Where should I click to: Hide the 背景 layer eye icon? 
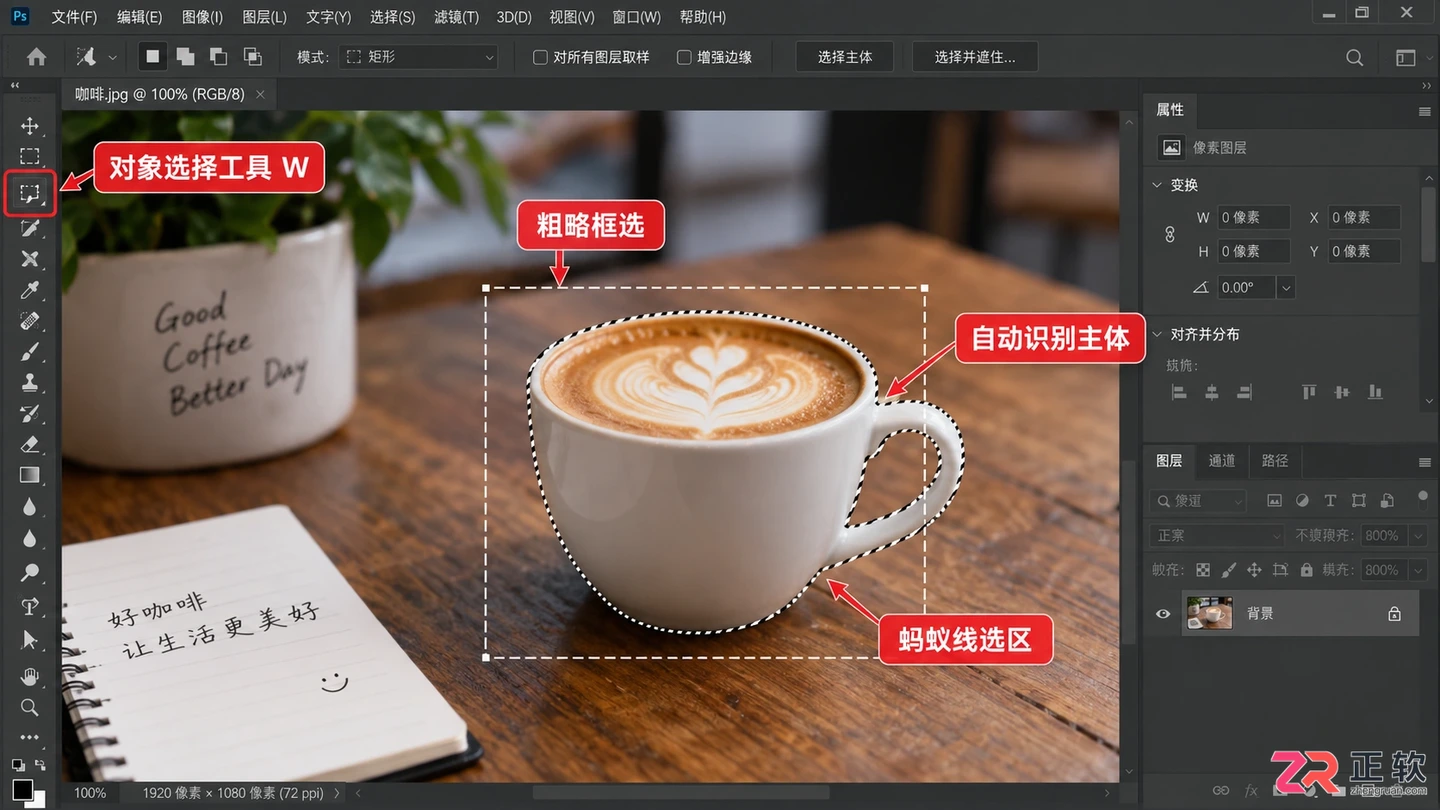[1162, 614]
